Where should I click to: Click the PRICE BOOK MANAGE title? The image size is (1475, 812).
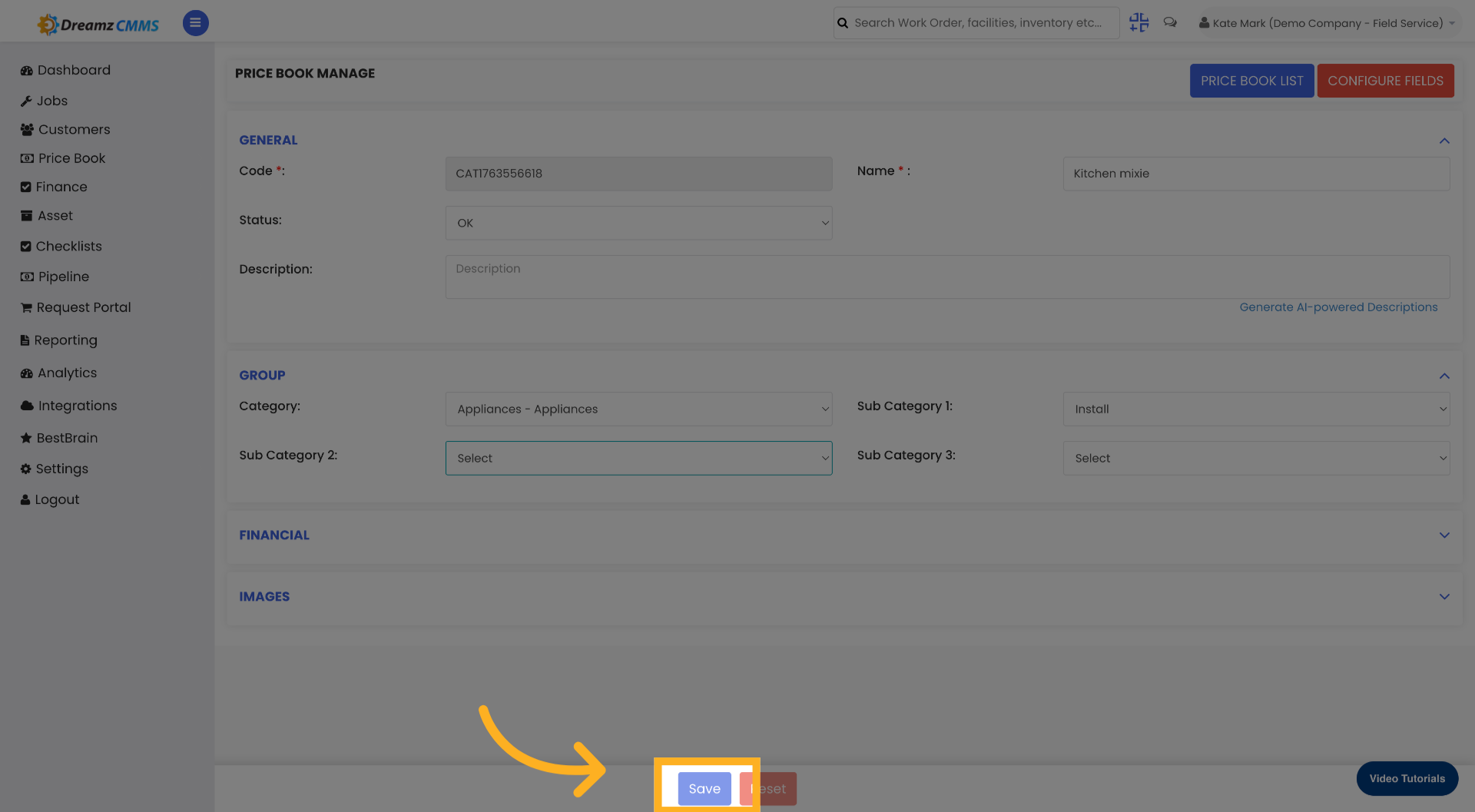point(305,74)
